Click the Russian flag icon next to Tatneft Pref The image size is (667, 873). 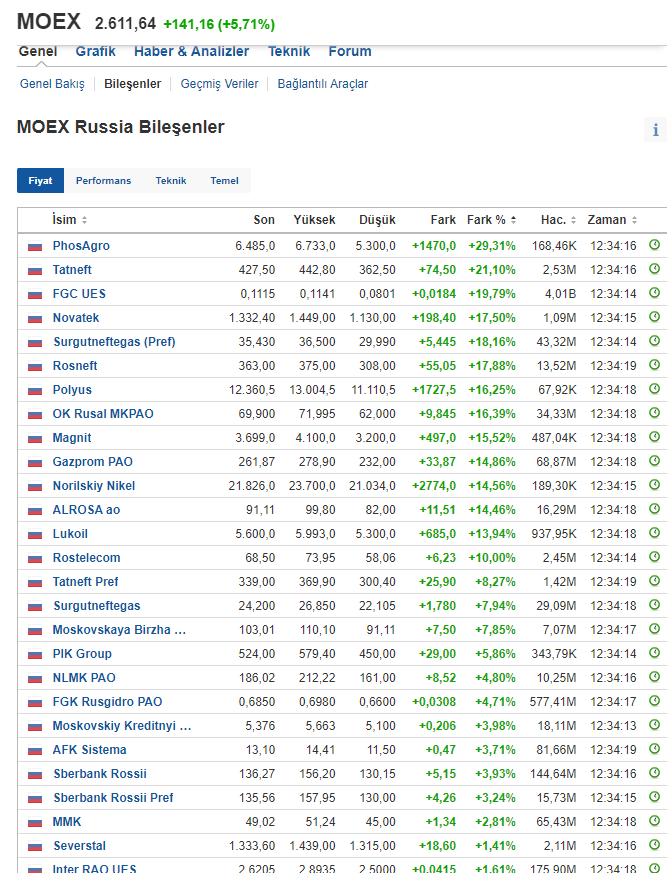tap(35, 582)
